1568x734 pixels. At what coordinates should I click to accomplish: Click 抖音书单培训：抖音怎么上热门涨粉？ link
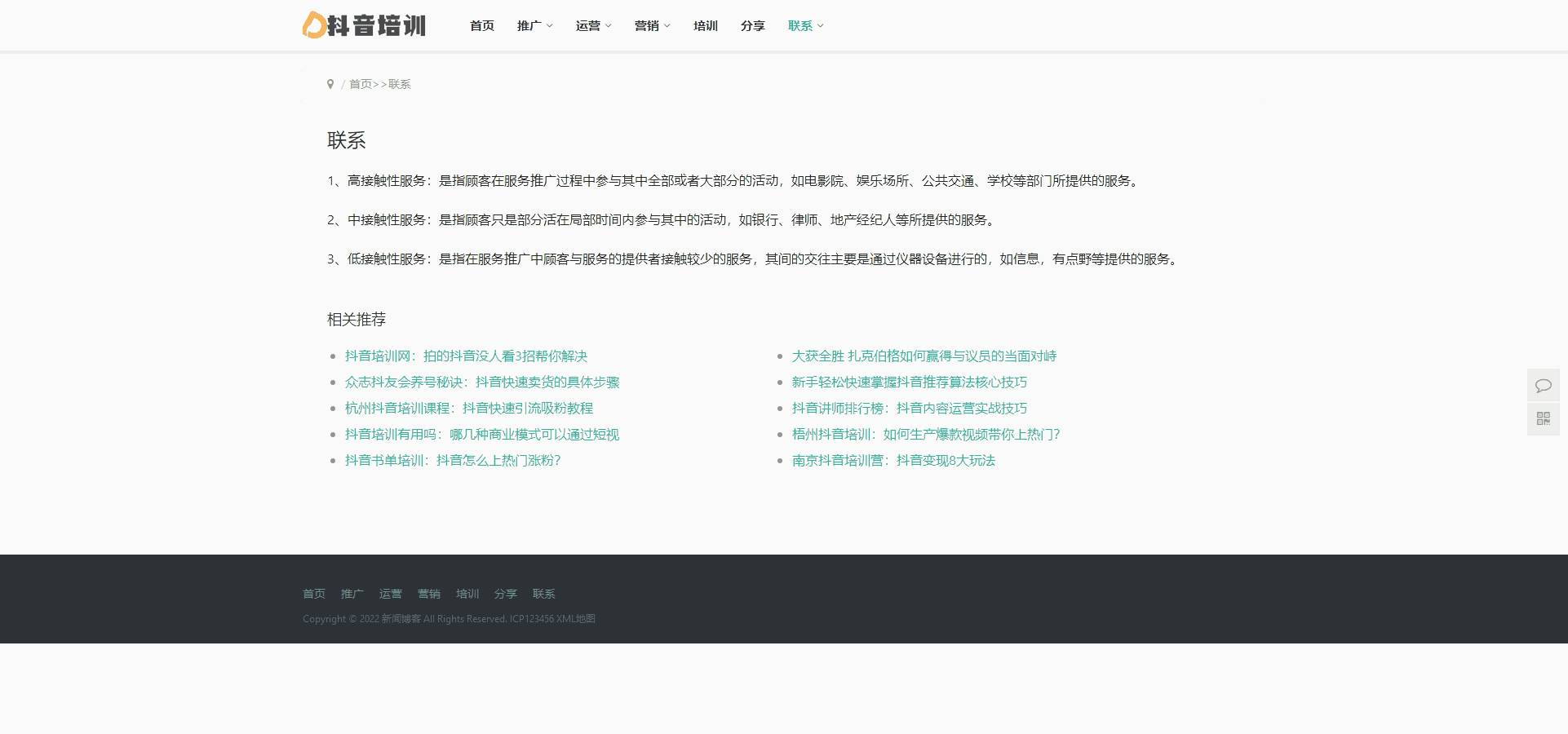(452, 460)
